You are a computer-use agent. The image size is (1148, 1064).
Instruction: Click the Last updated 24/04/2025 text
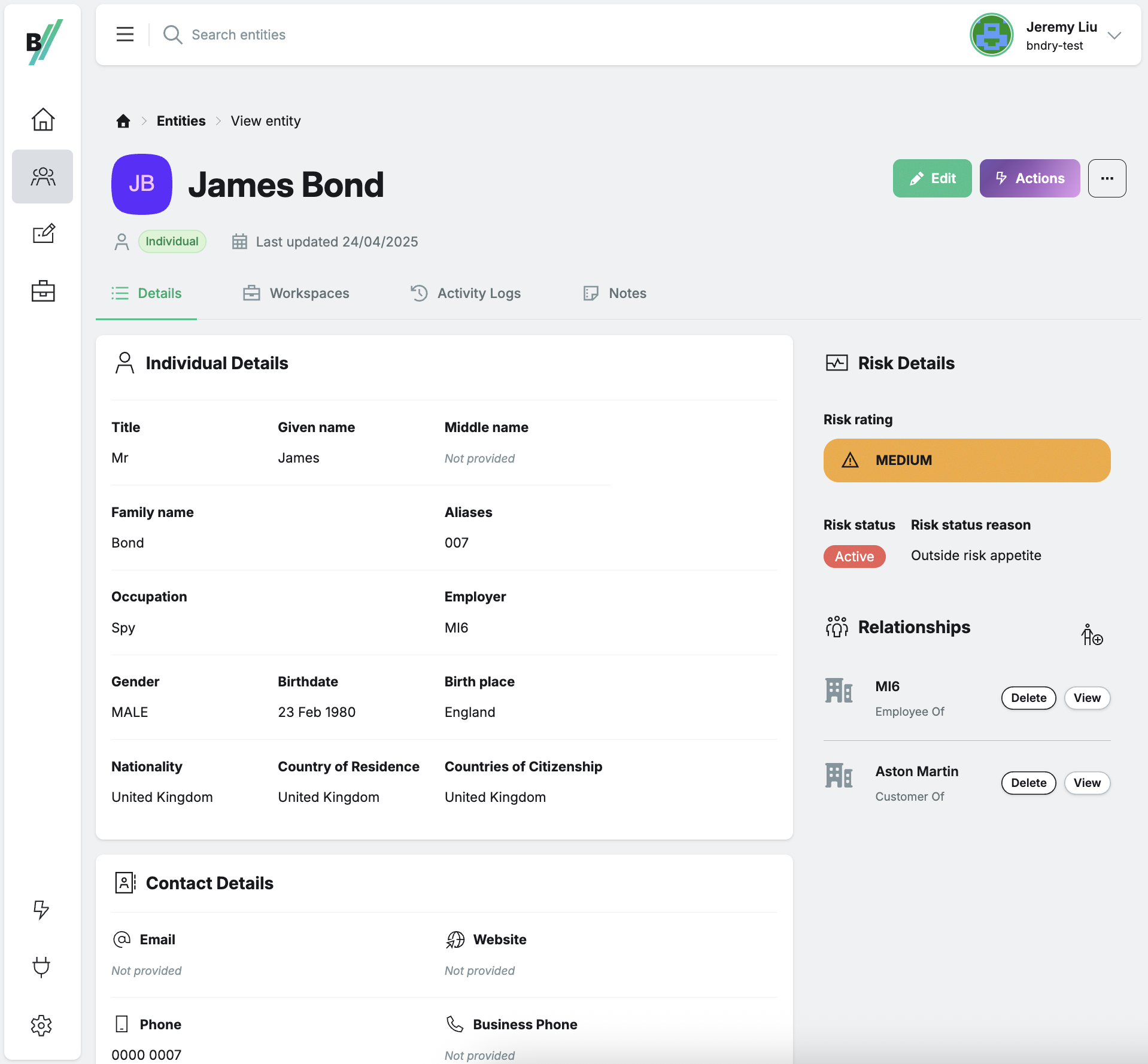click(337, 242)
